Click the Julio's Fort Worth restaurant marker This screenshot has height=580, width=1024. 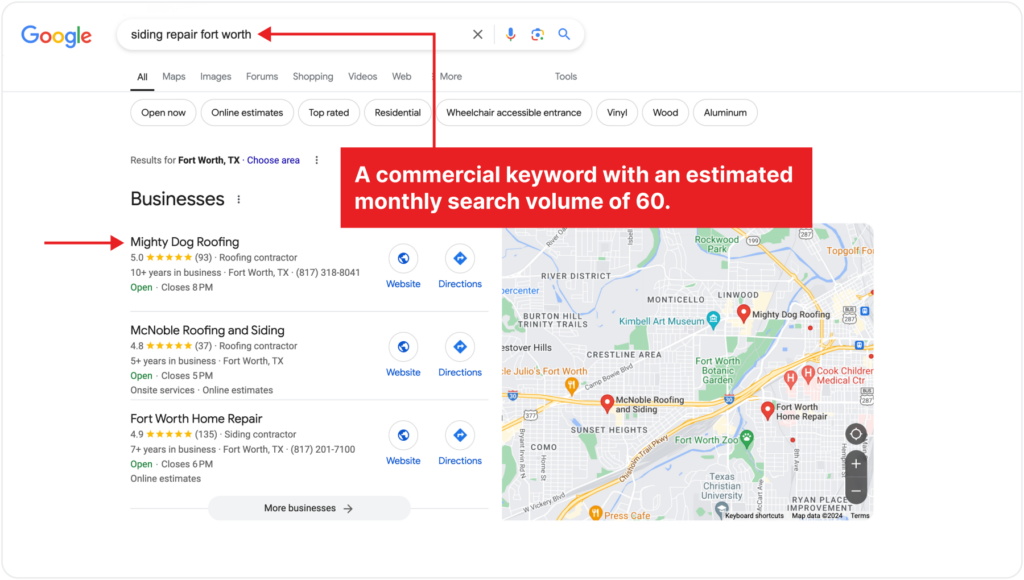pyautogui.click(x=571, y=386)
